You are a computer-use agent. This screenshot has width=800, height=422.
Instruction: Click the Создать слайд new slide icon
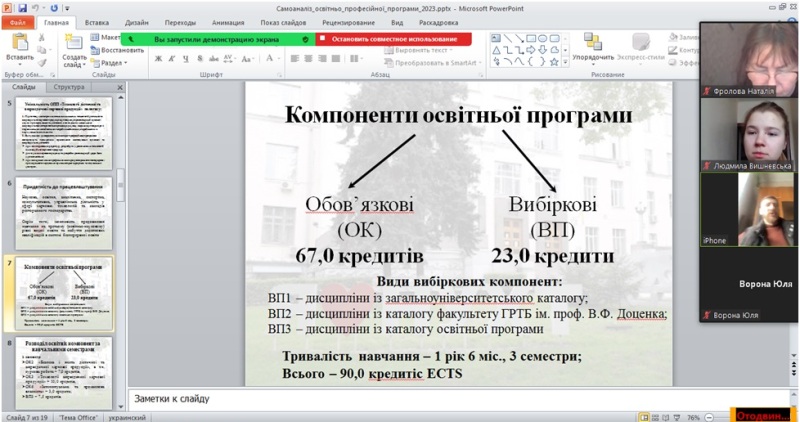coord(74,43)
